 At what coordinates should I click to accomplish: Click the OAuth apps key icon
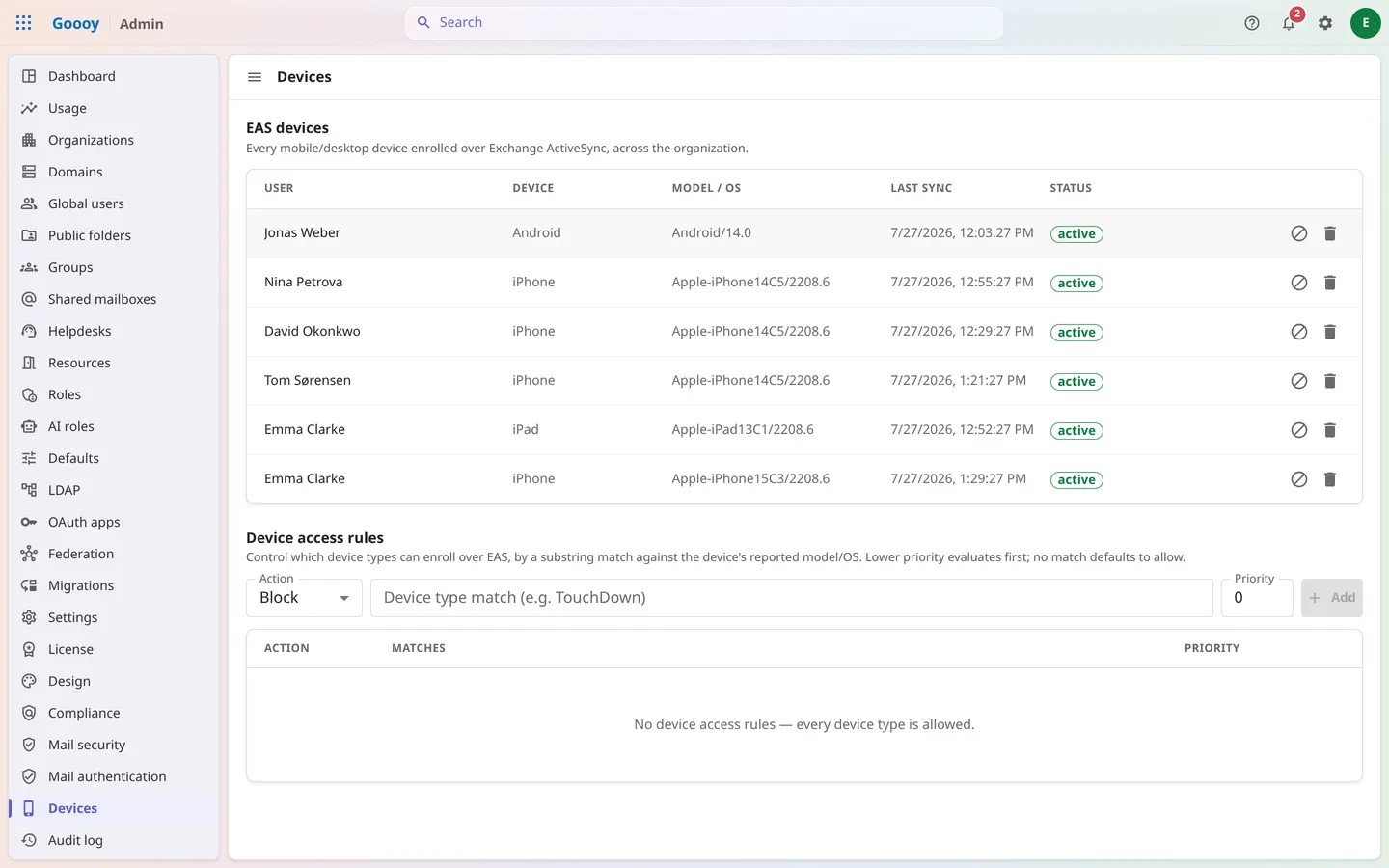pyautogui.click(x=29, y=522)
